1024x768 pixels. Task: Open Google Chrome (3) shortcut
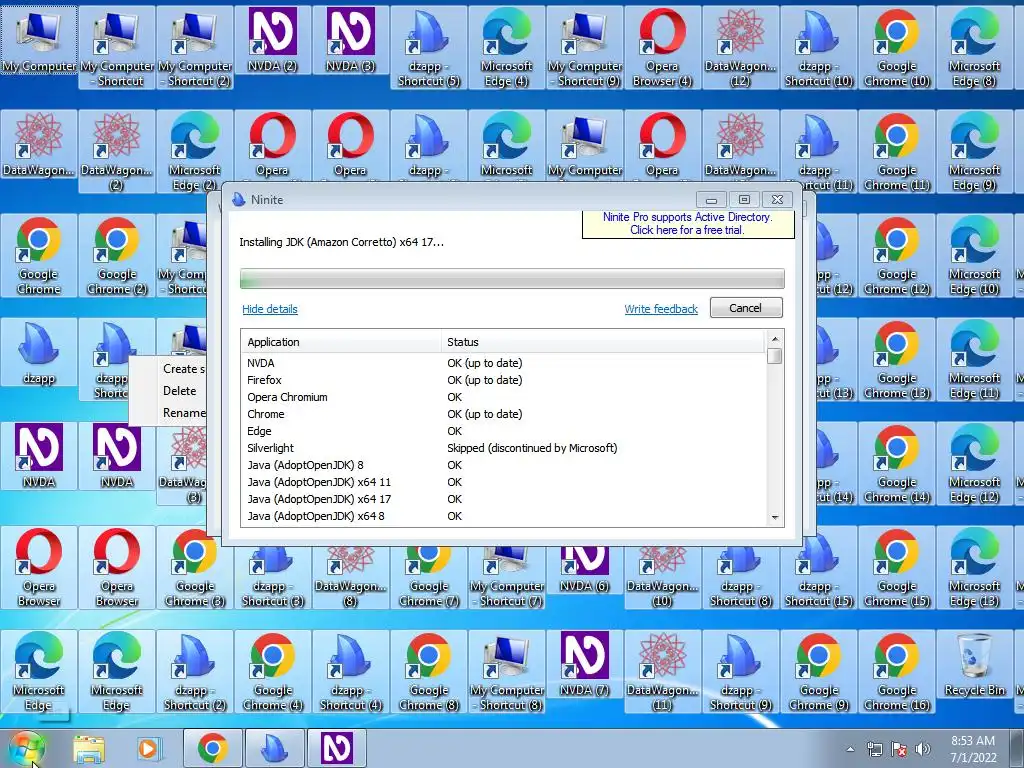tap(195, 568)
